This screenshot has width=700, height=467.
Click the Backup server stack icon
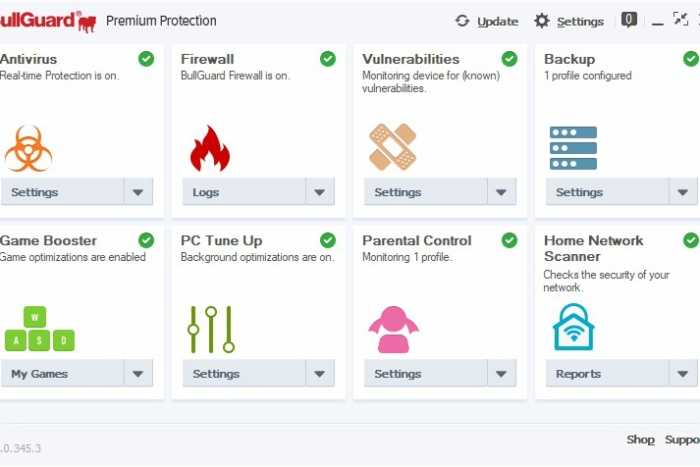coord(573,148)
